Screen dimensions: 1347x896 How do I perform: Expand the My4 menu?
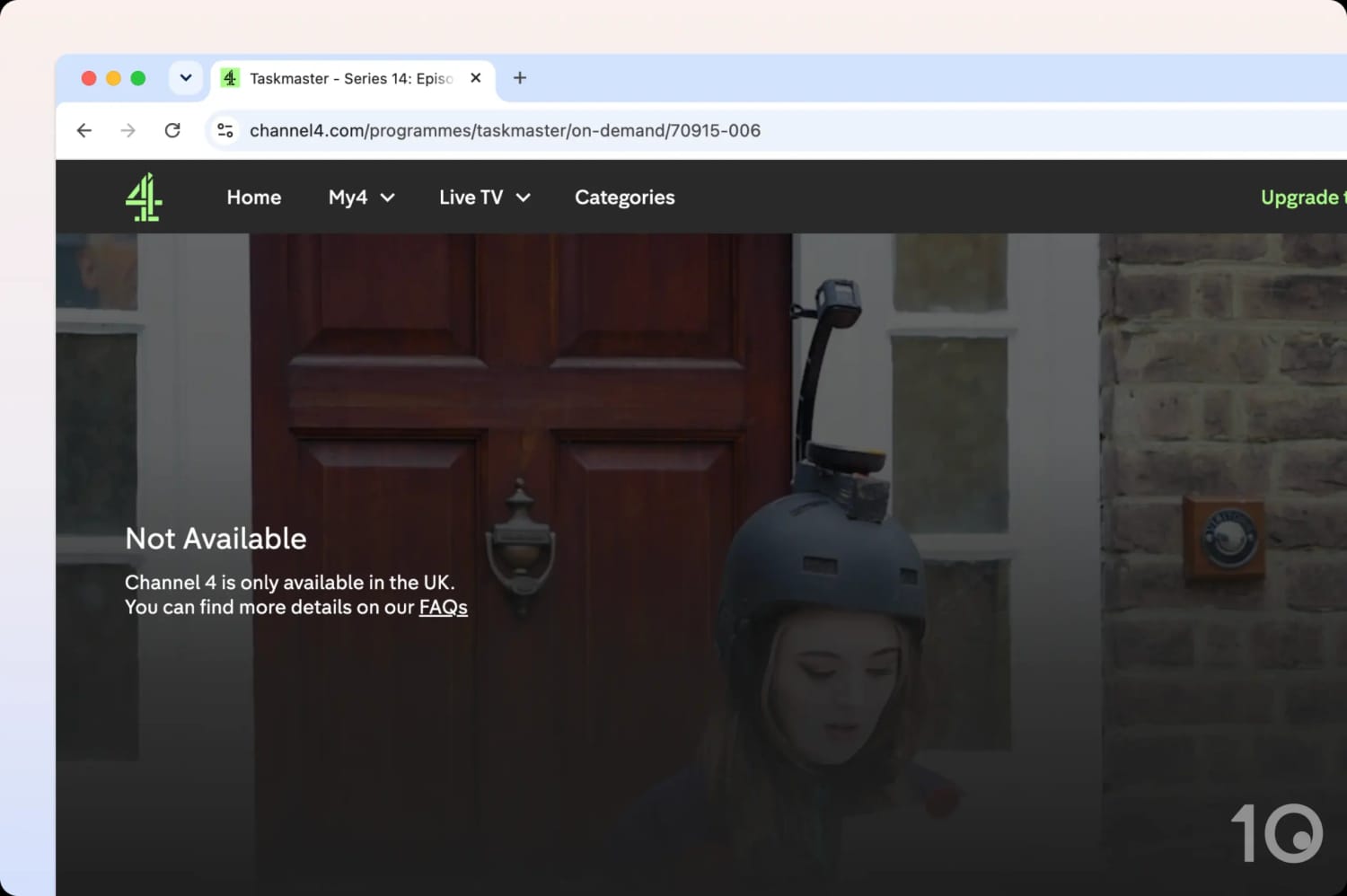[x=361, y=198]
